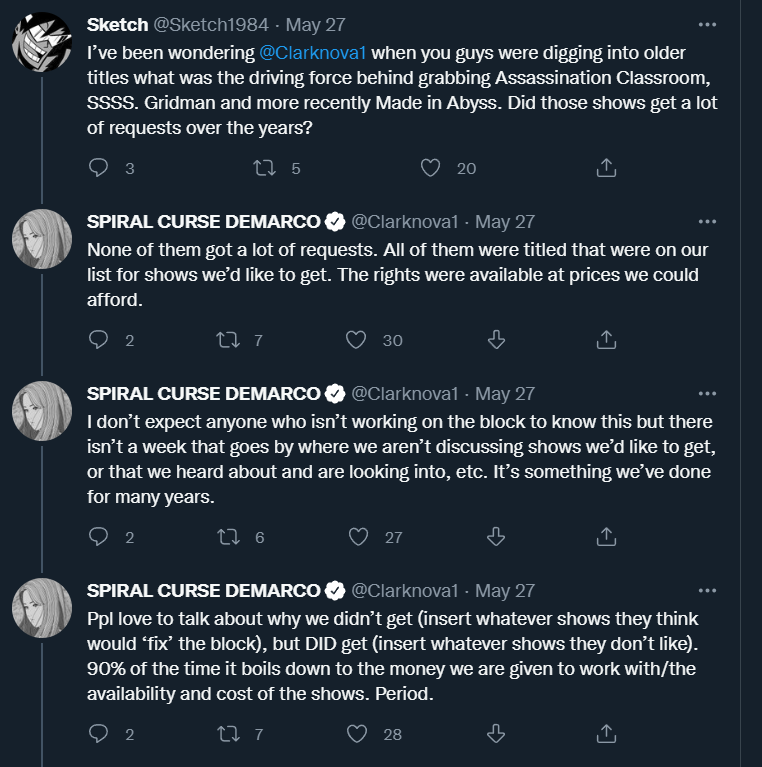Open more options on Sketch's tweet
762x767 pixels.
707,23
